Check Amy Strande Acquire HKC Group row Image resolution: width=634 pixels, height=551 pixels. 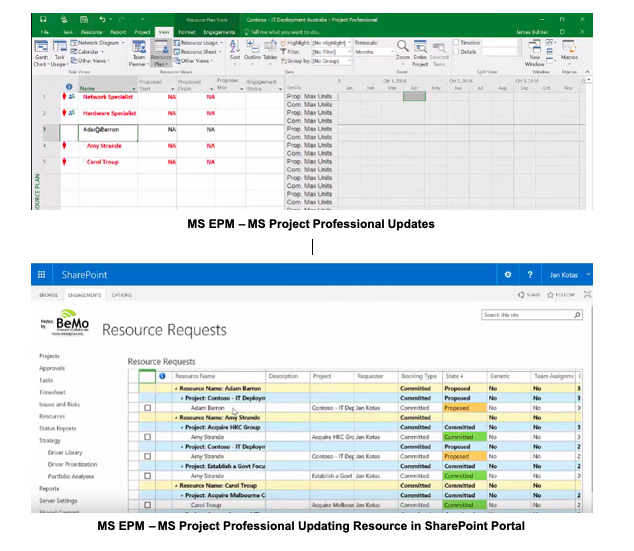coord(148,437)
